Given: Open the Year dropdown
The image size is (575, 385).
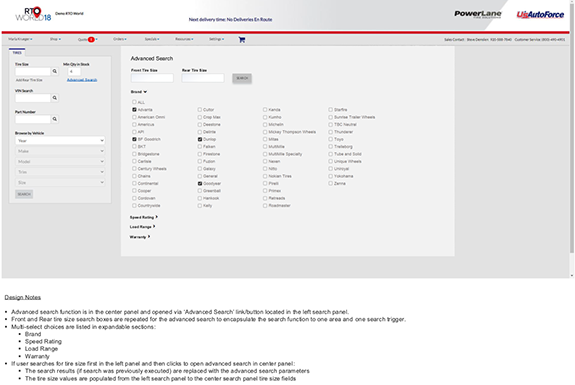Looking at the screenshot, I should (60, 140).
